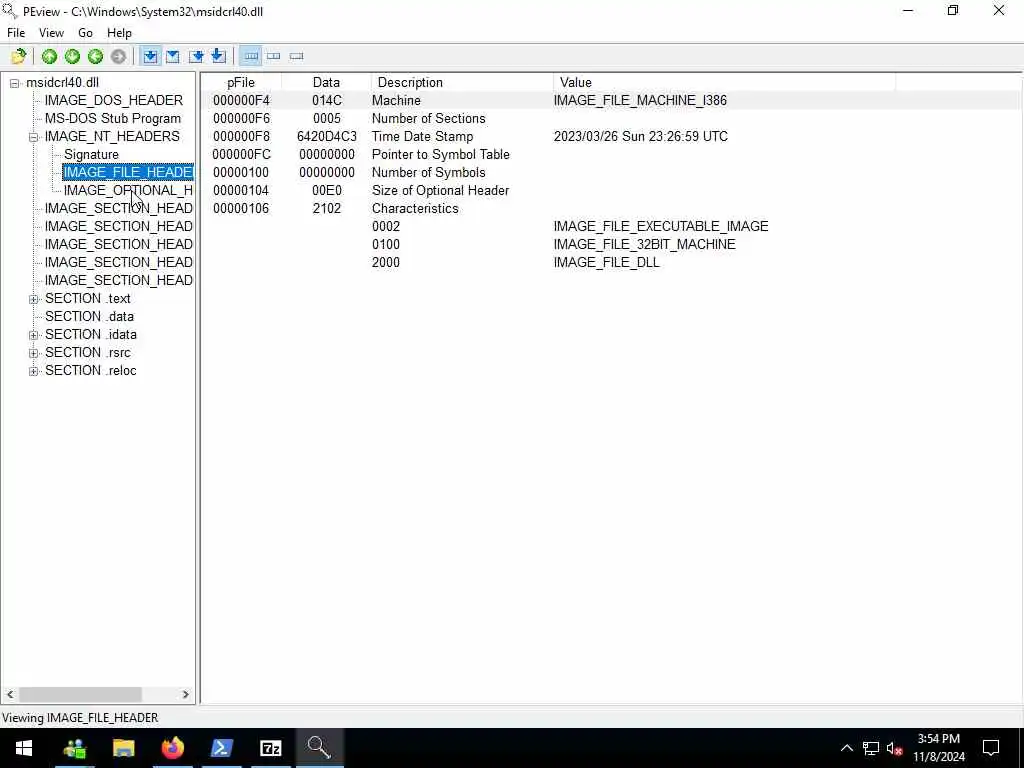Select SECTION .data in the tree

(89, 316)
